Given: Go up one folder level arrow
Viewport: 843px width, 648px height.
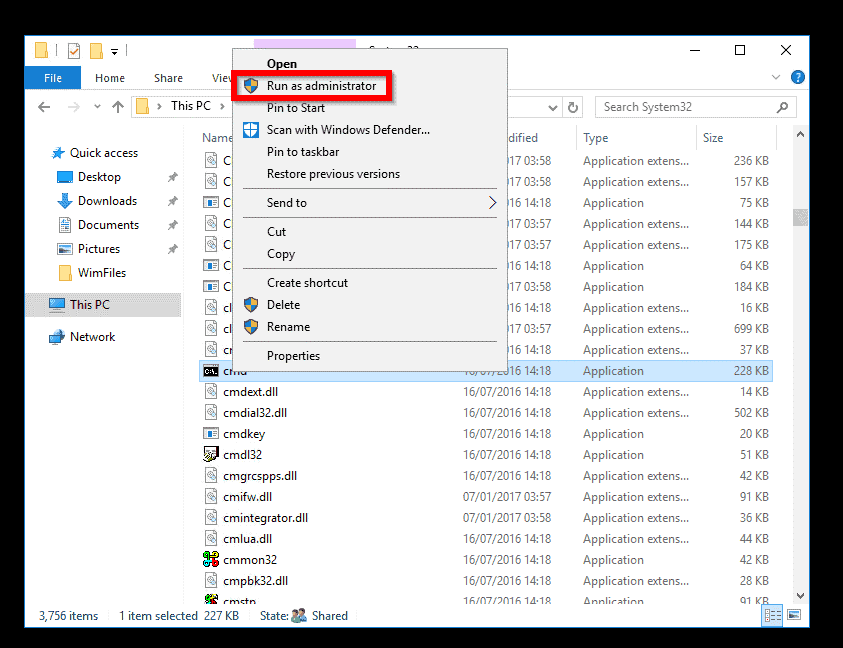Looking at the screenshot, I should click(x=118, y=107).
